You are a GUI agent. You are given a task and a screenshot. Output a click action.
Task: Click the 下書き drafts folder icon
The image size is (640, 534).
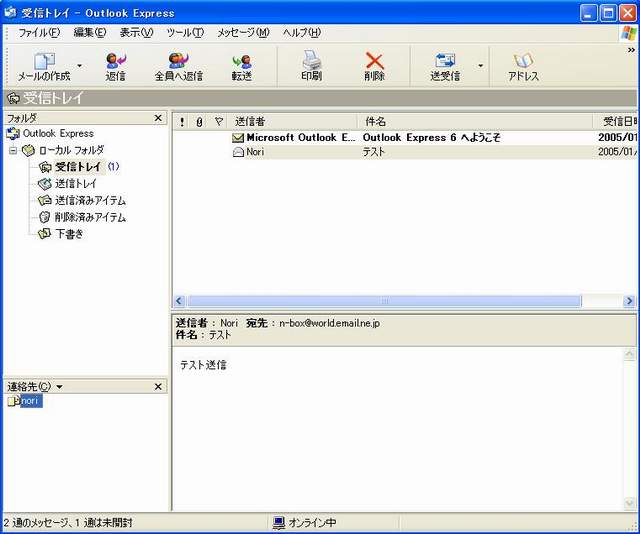point(44,234)
